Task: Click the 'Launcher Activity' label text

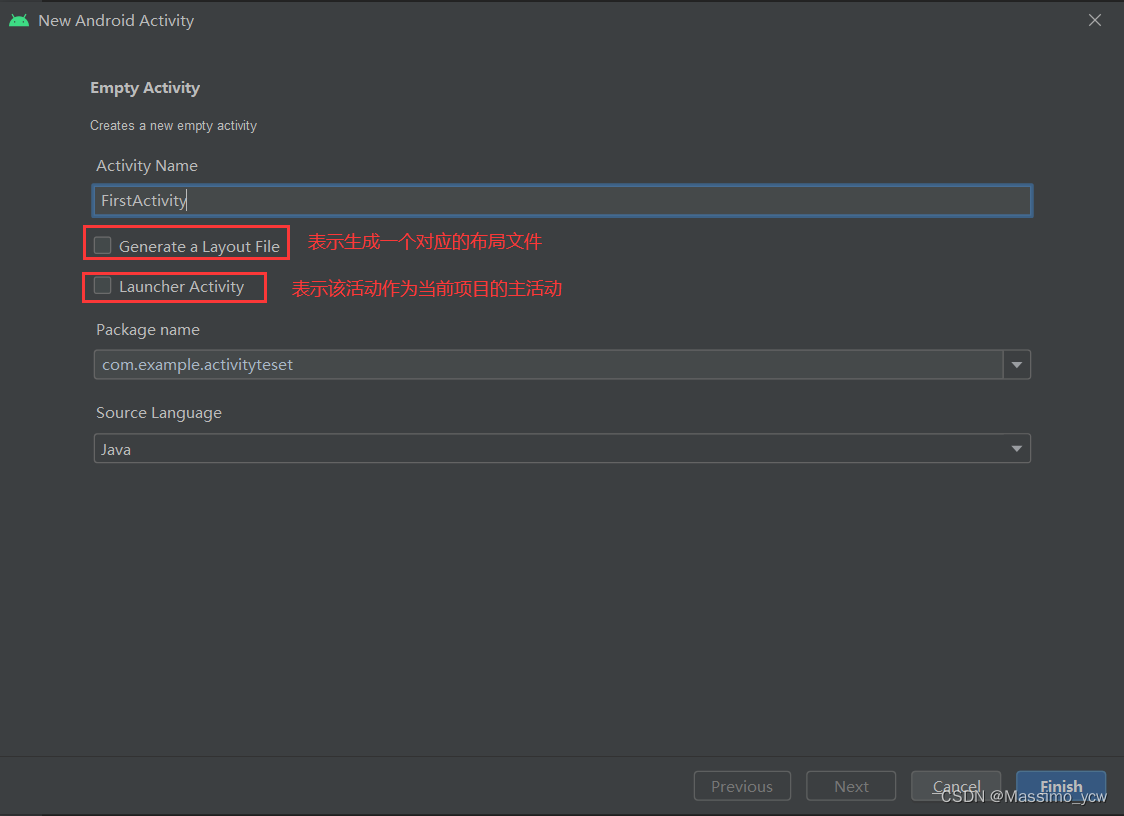Action: [181, 287]
